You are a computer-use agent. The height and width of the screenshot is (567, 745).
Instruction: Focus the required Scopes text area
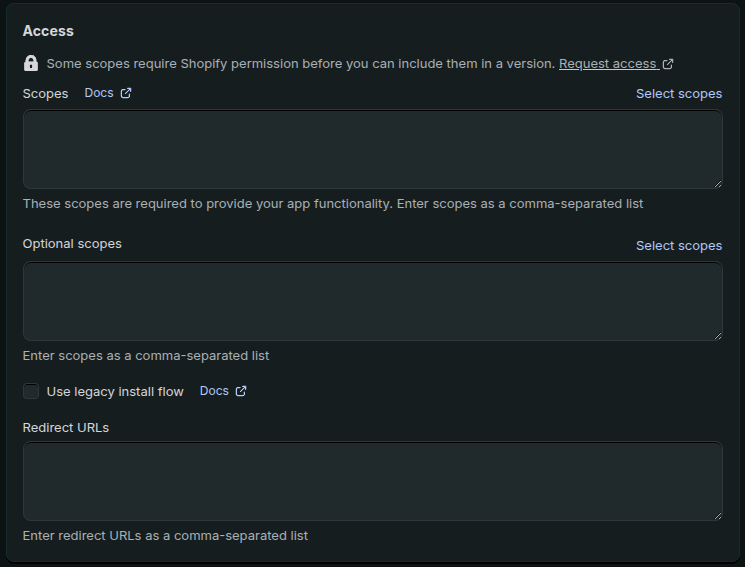point(372,149)
